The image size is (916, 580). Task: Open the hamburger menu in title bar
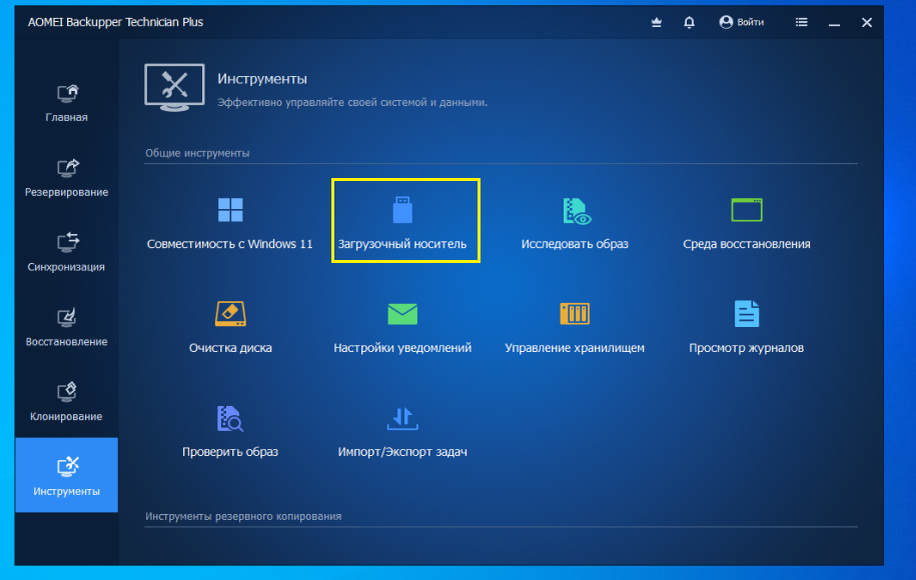tap(802, 22)
